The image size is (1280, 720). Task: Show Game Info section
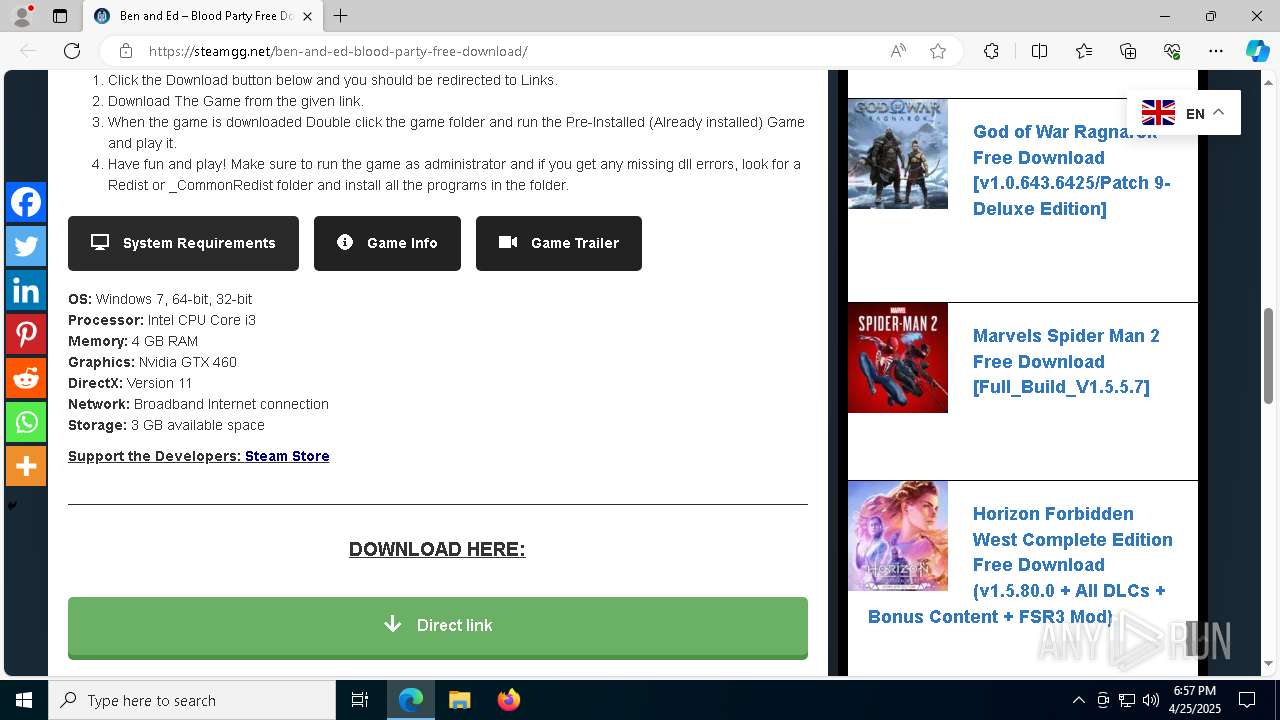pyautogui.click(x=387, y=243)
